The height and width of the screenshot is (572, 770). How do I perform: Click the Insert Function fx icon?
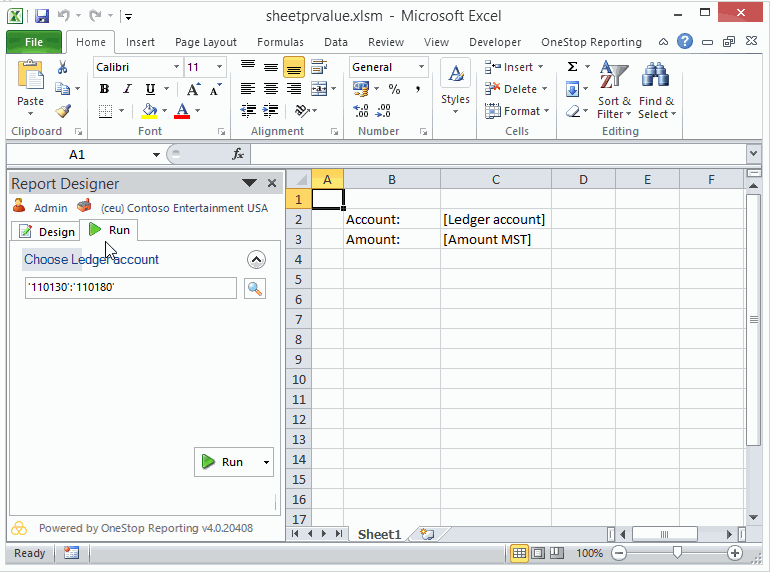click(238, 154)
